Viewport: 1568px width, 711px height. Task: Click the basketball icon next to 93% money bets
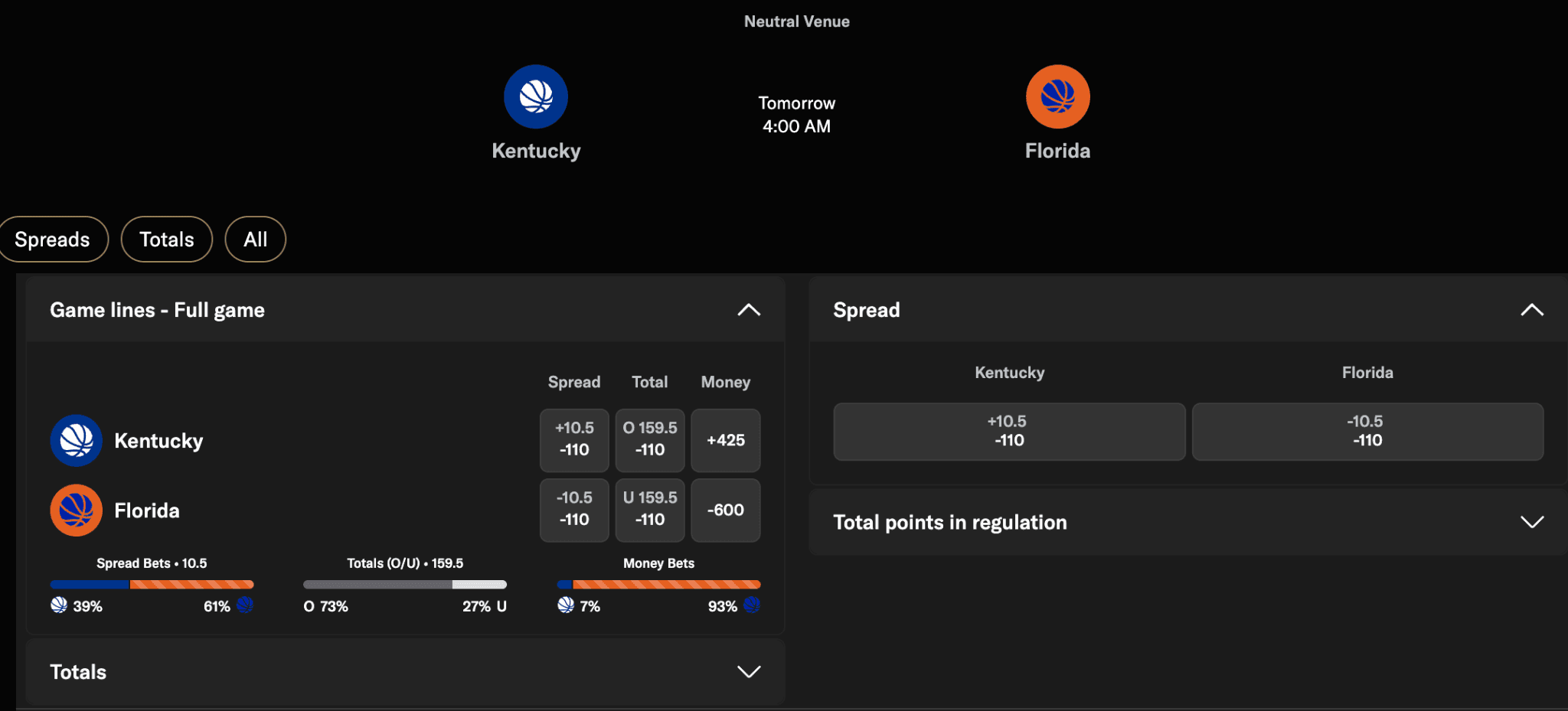coord(752,605)
